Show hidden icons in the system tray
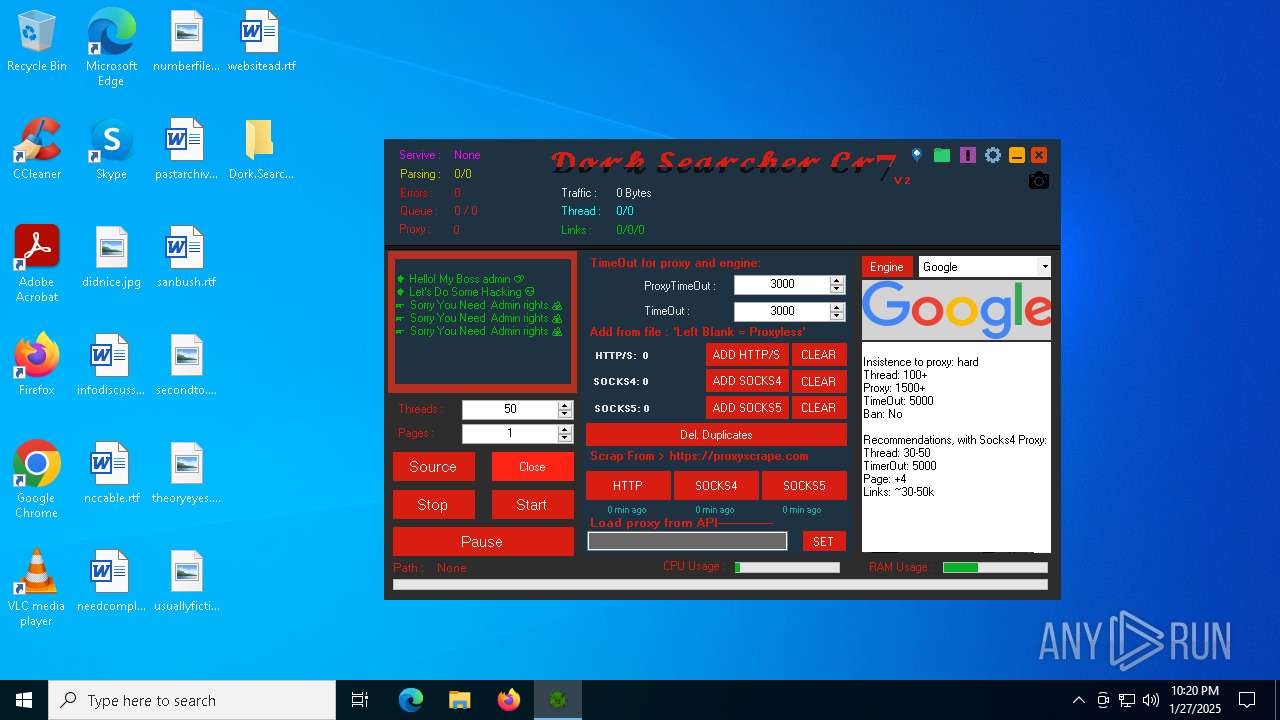 pos(1078,700)
